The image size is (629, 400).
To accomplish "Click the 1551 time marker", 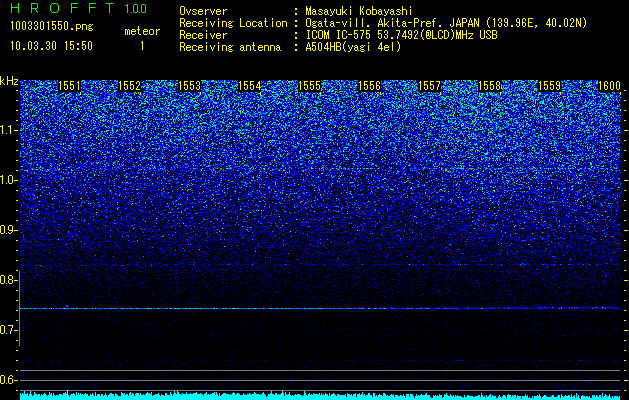I will click(x=69, y=86).
